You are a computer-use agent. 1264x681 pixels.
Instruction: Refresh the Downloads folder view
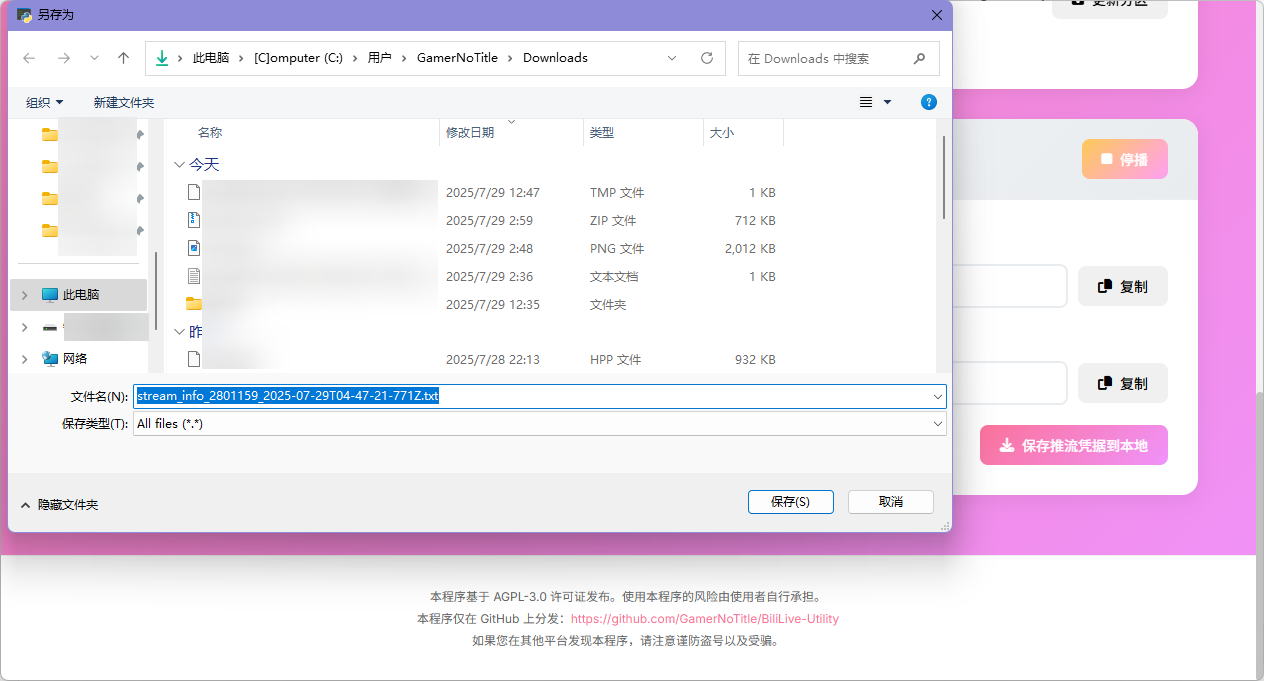tap(706, 58)
